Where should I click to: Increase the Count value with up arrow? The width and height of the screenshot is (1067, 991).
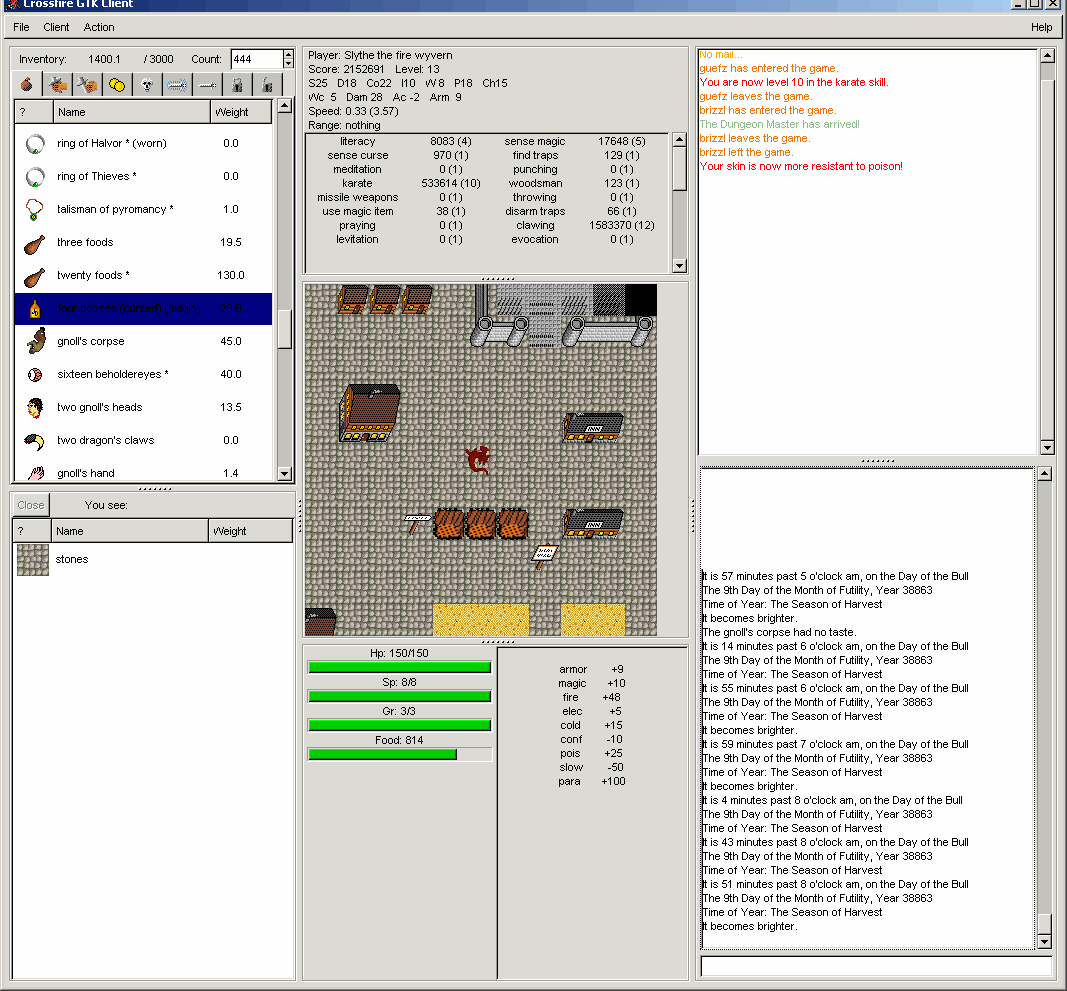[288, 54]
